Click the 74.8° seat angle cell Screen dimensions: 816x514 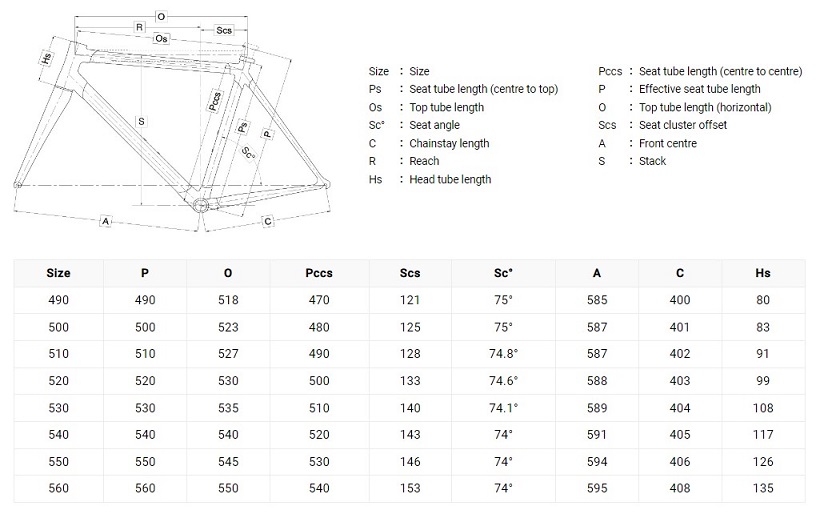[x=501, y=353]
